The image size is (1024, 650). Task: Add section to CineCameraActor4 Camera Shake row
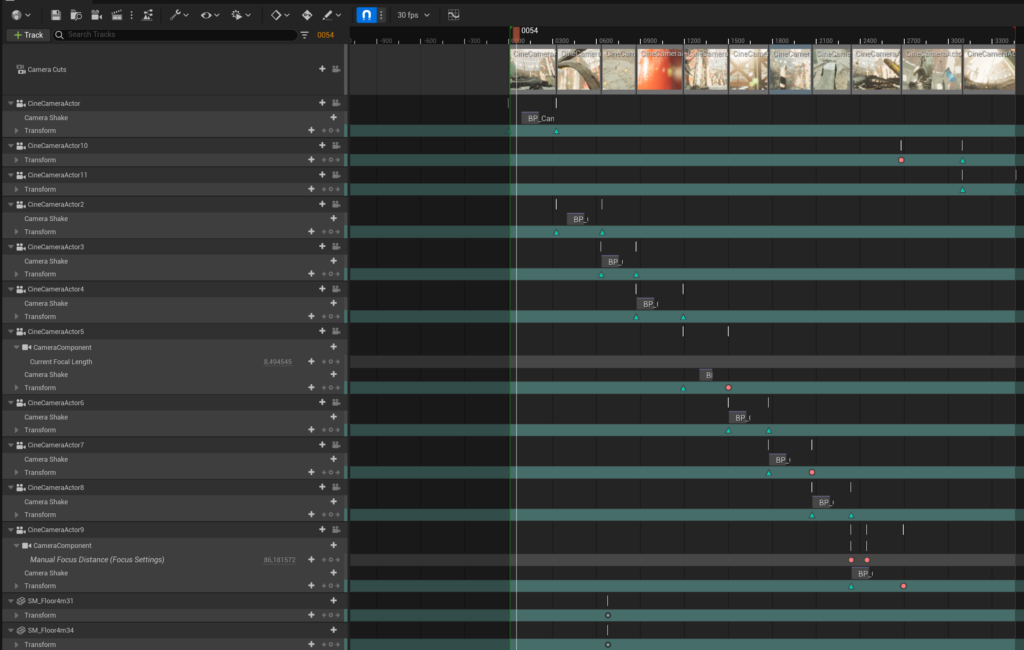click(x=334, y=303)
